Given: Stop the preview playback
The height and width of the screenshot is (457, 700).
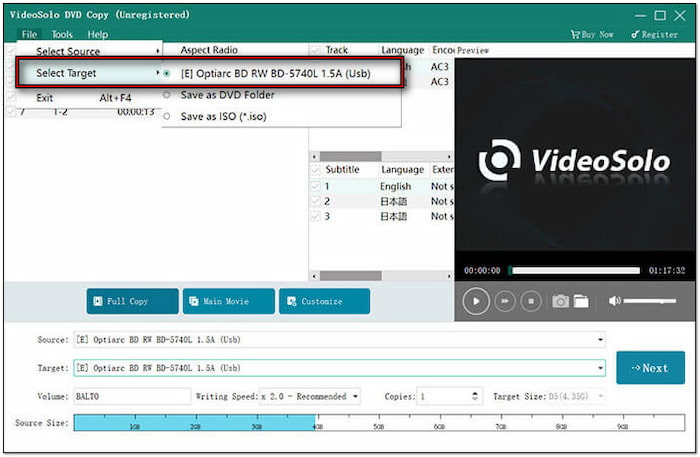Looking at the screenshot, I should [x=531, y=301].
